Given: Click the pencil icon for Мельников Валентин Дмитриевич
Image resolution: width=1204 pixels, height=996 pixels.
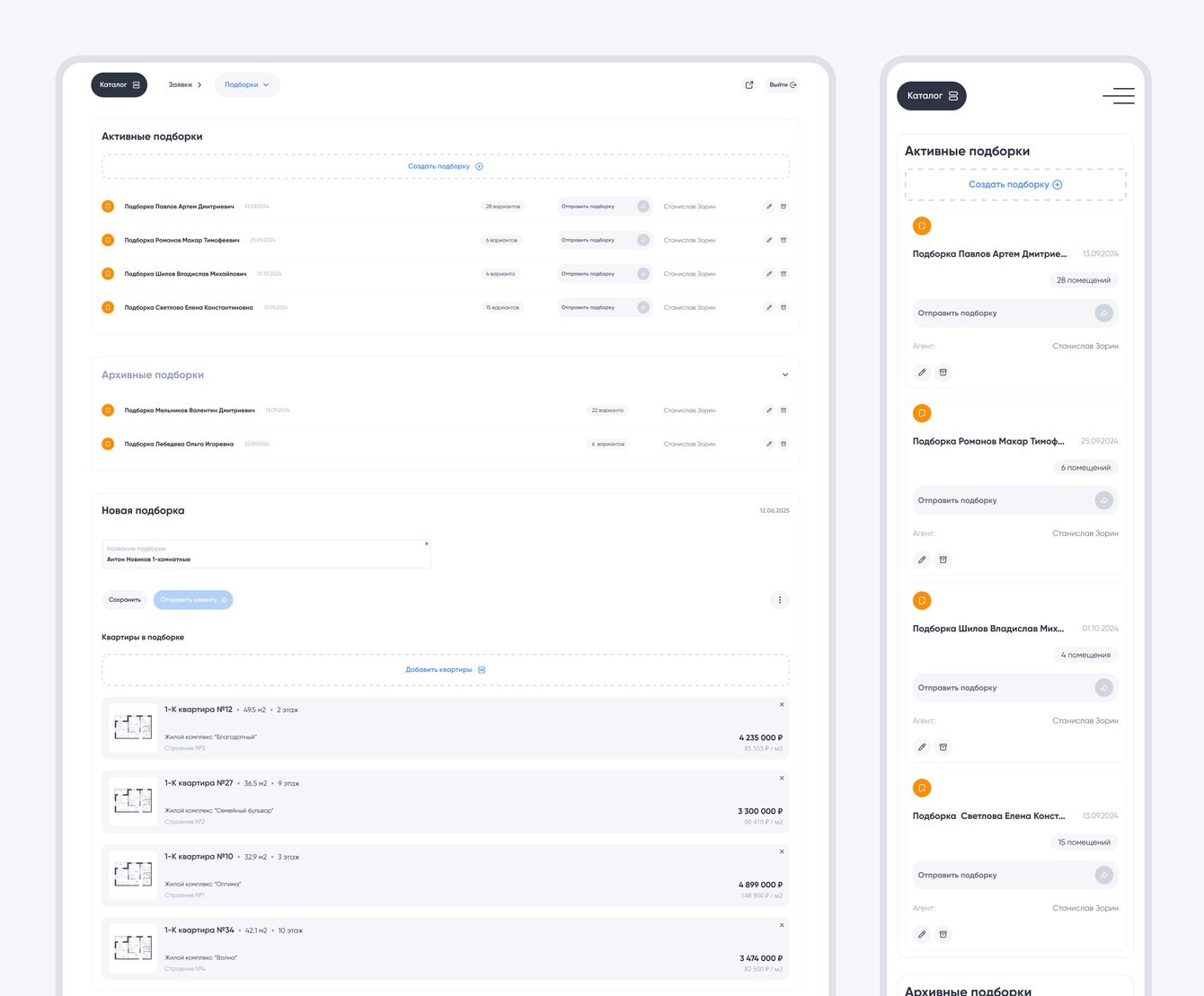Looking at the screenshot, I should click(769, 410).
